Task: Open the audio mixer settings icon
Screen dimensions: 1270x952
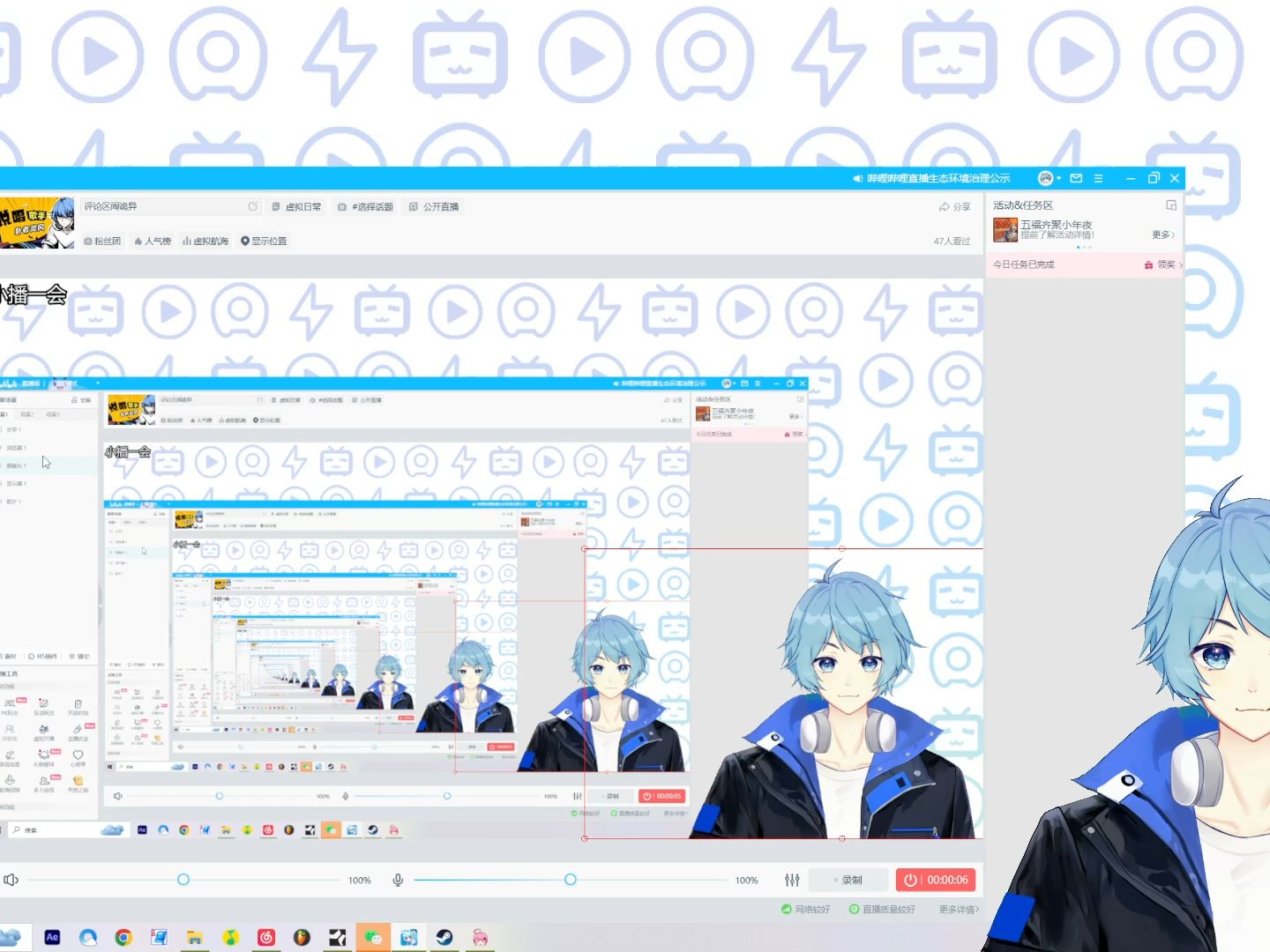Action: coord(792,880)
